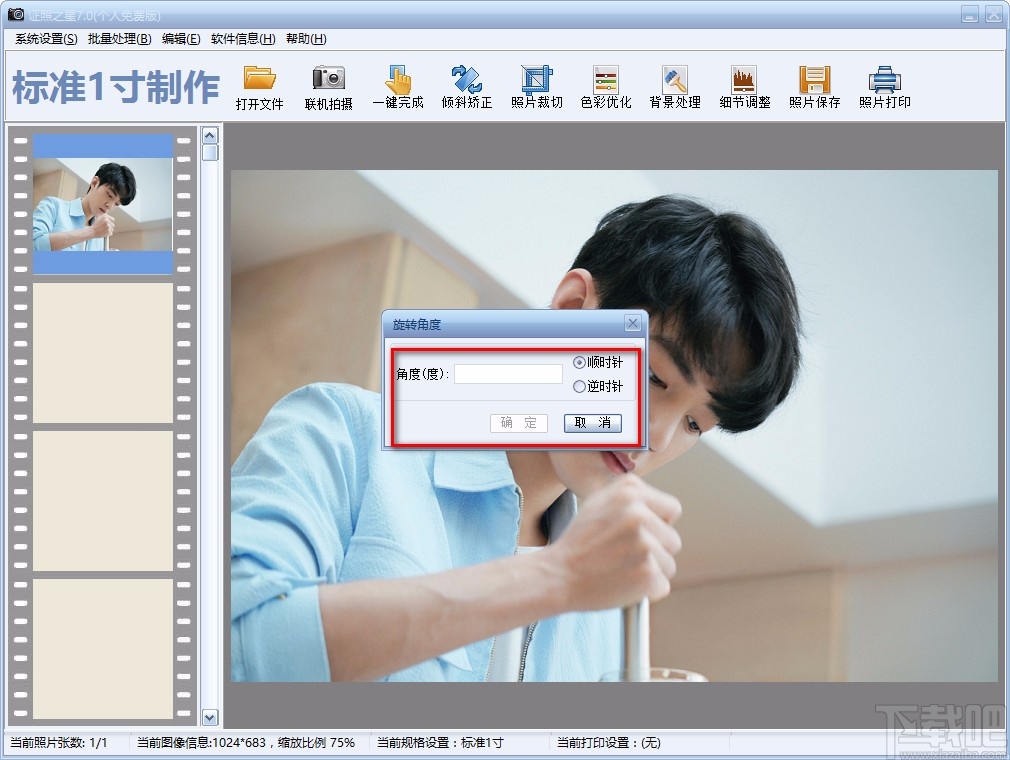Open 细节调整 detail adjustment
Screen dimensions: 1010x760
745,88
